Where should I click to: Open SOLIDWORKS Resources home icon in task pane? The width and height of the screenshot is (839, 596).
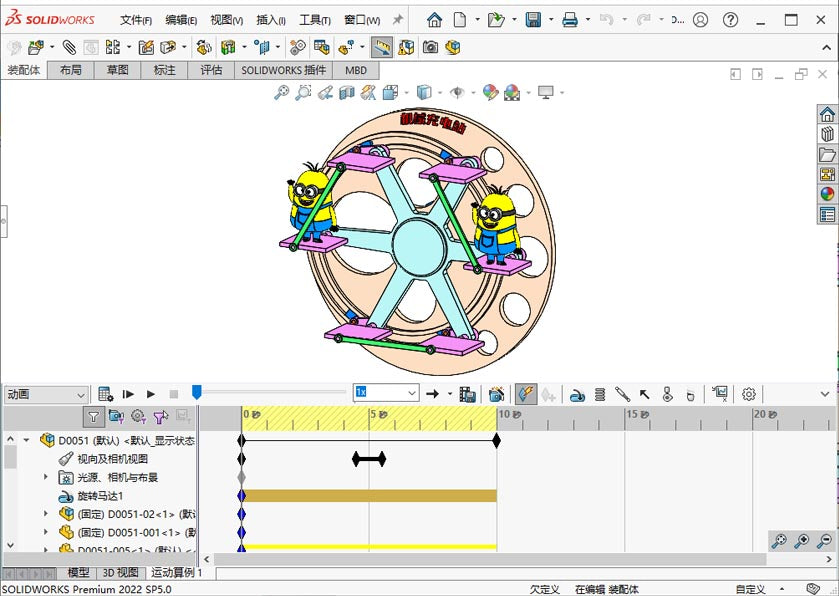click(827, 114)
